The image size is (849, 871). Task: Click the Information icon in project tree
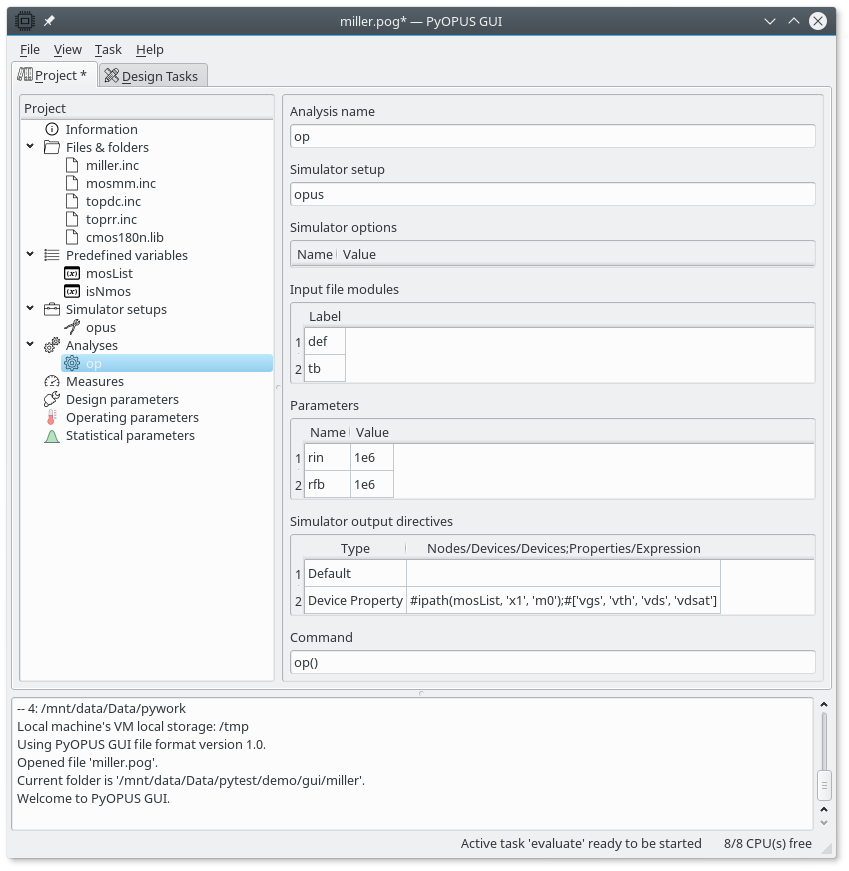(x=52, y=129)
